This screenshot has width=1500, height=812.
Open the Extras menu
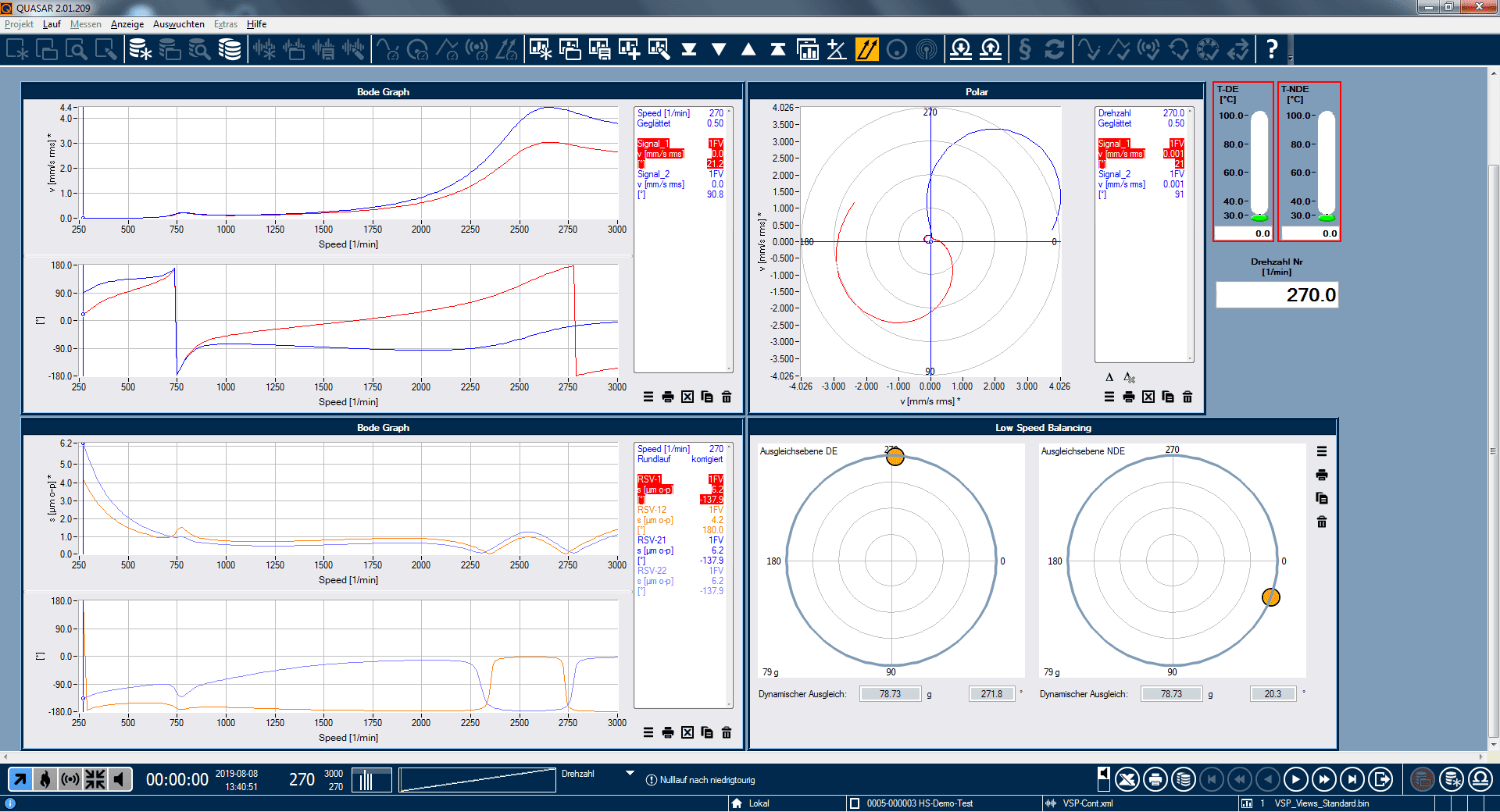[x=226, y=24]
